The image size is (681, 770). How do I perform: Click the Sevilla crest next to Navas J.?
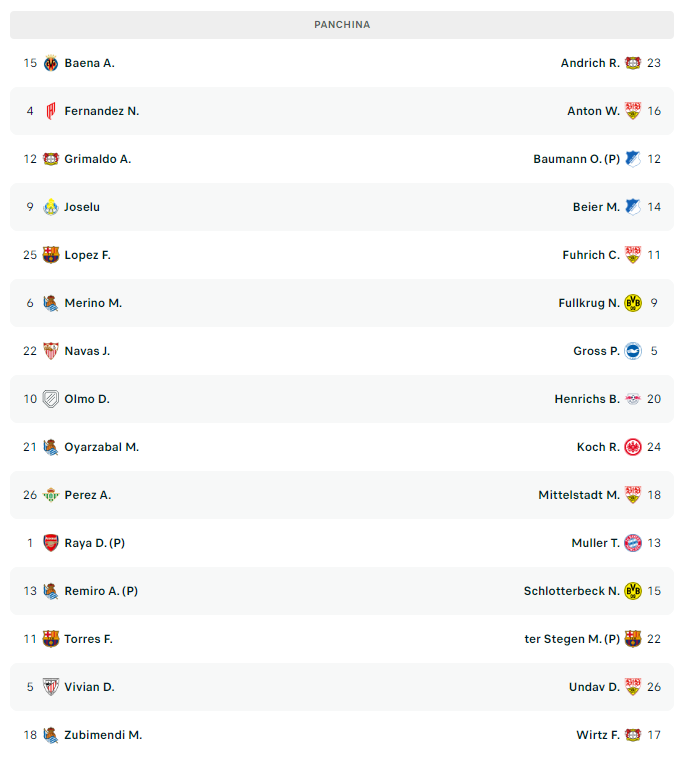tap(51, 351)
